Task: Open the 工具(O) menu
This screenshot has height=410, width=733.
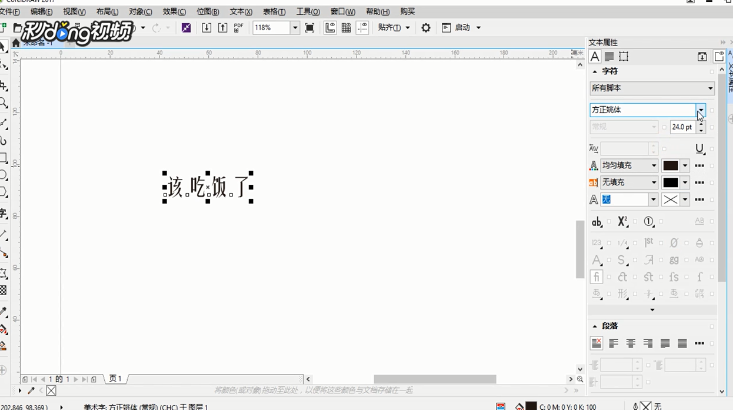Action: click(x=308, y=11)
